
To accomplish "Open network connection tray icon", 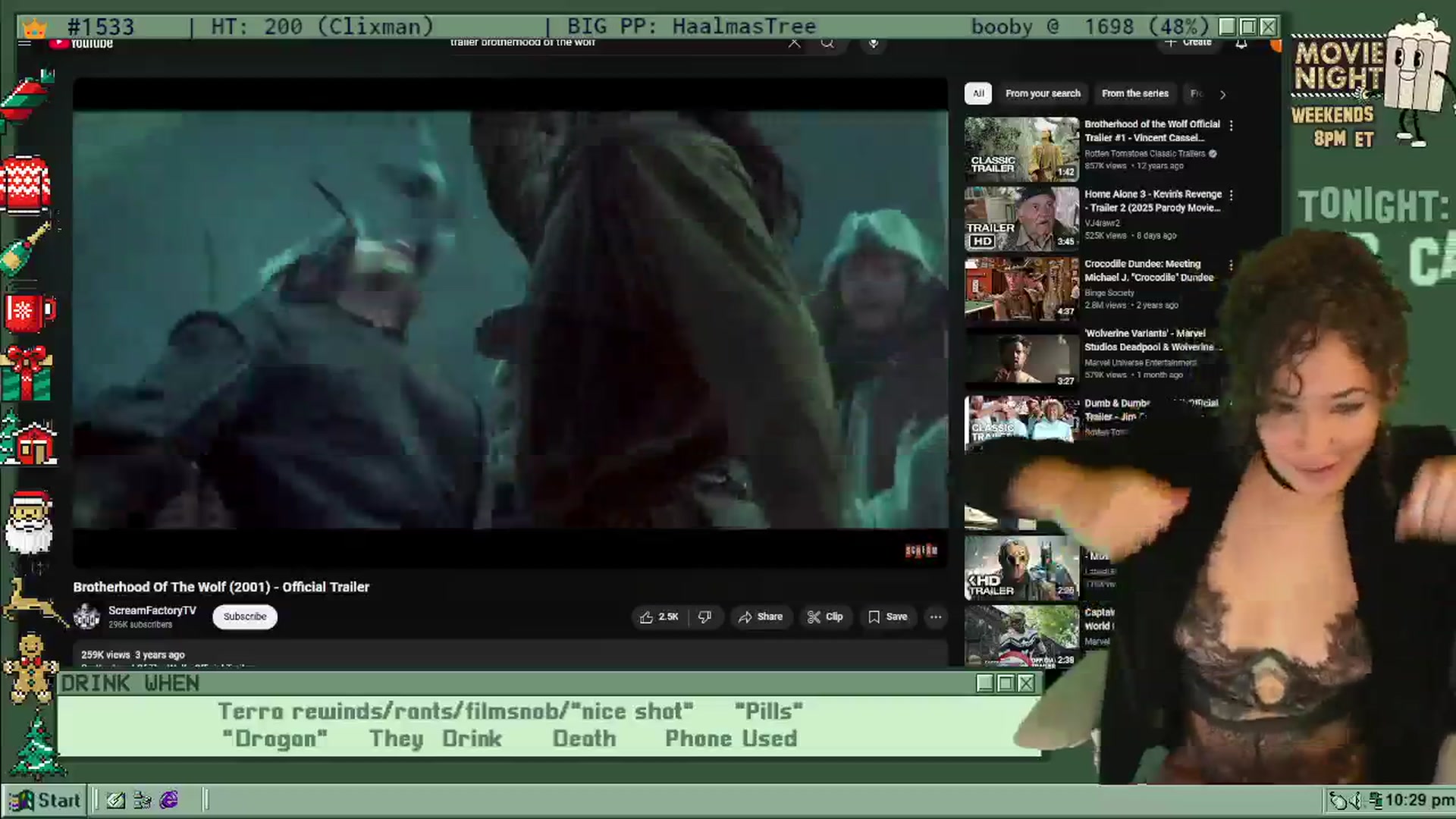I will tap(1375, 800).
